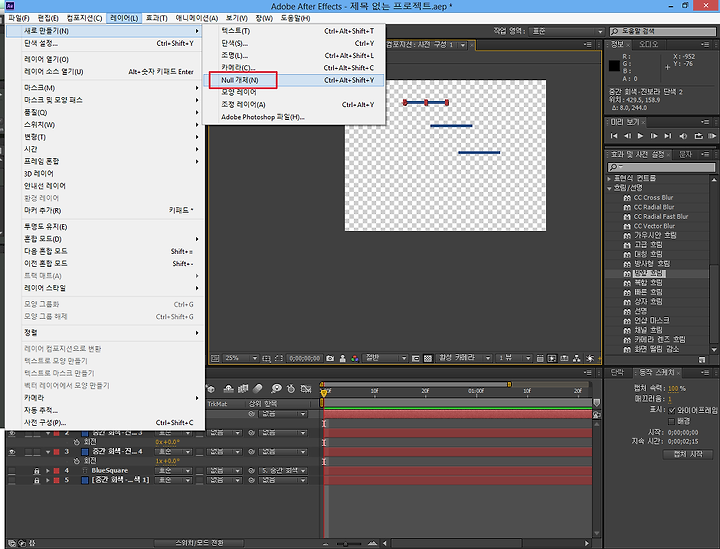Click the auto-keyframe stopwatch icon in the timeline header

(x=291, y=389)
